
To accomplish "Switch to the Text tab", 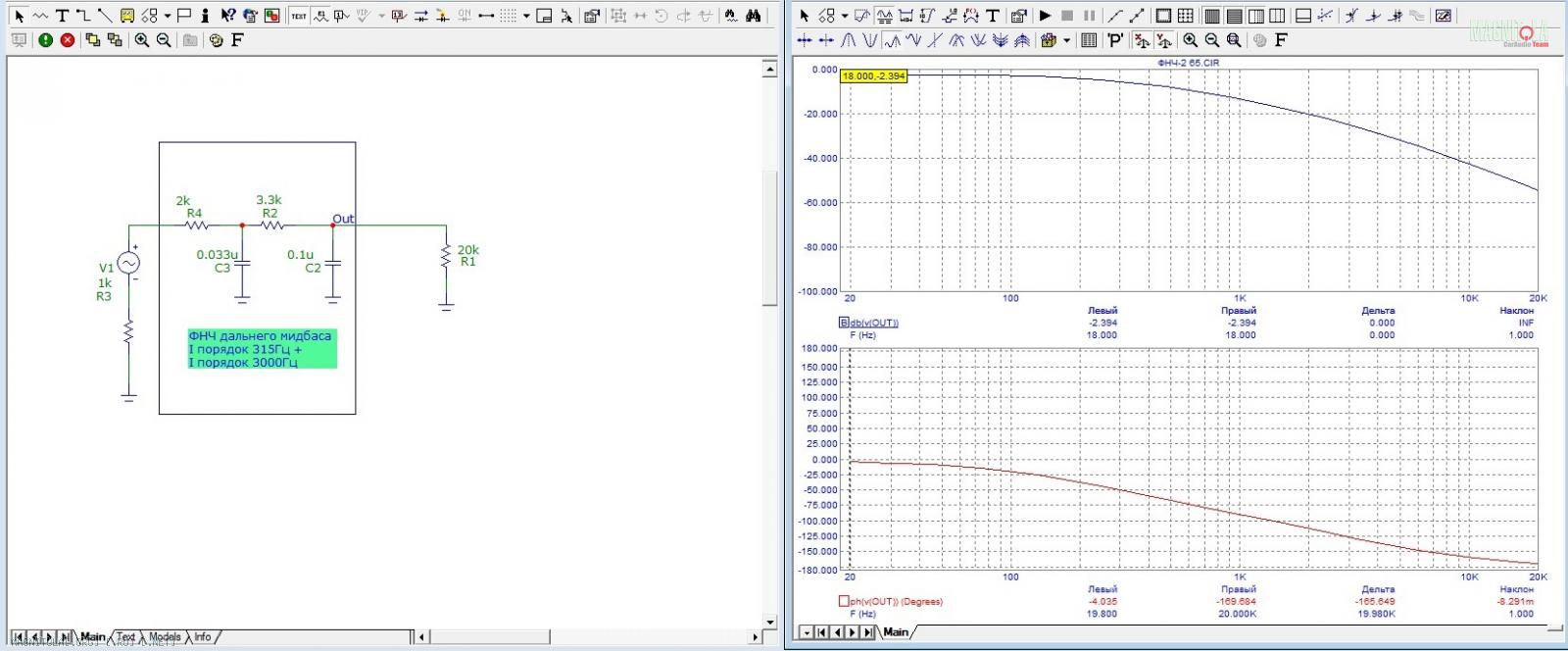I will click(x=125, y=637).
